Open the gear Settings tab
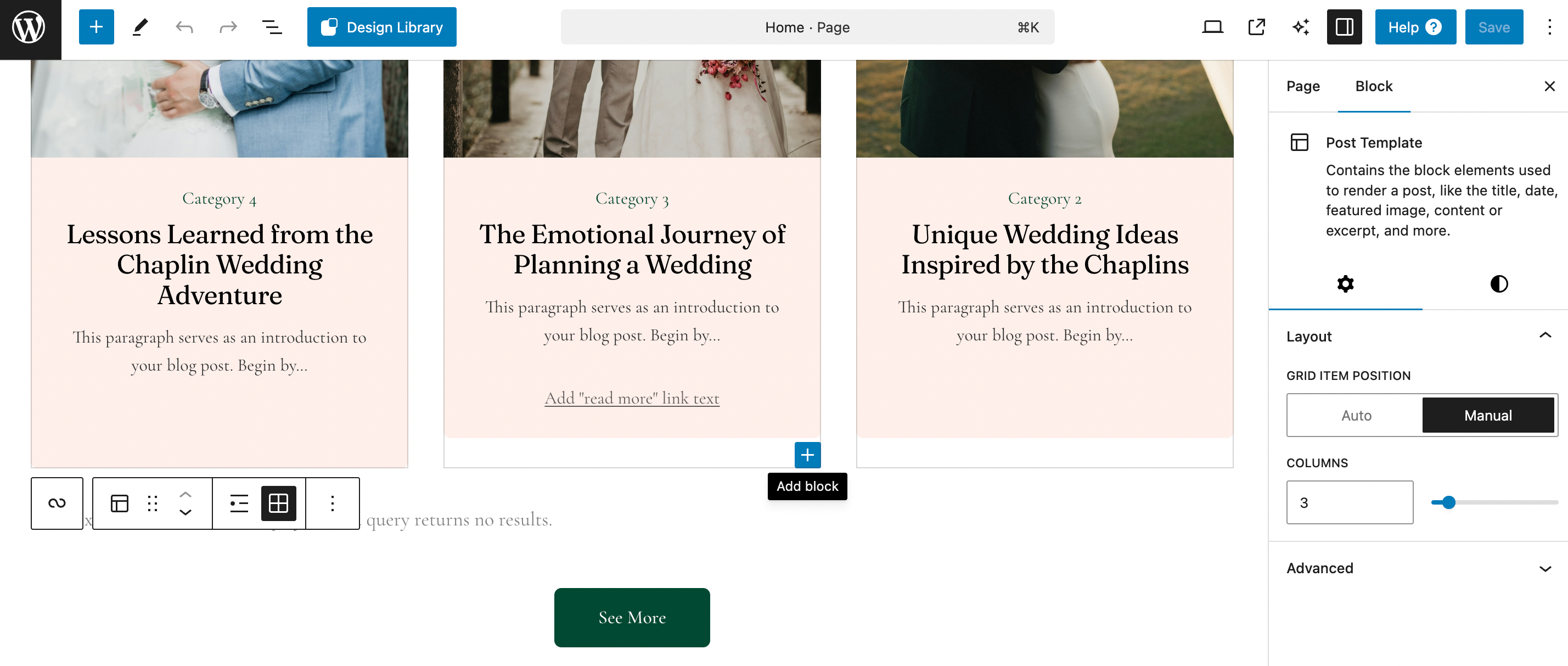This screenshot has height=666, width=1568. coord(1345,284)
